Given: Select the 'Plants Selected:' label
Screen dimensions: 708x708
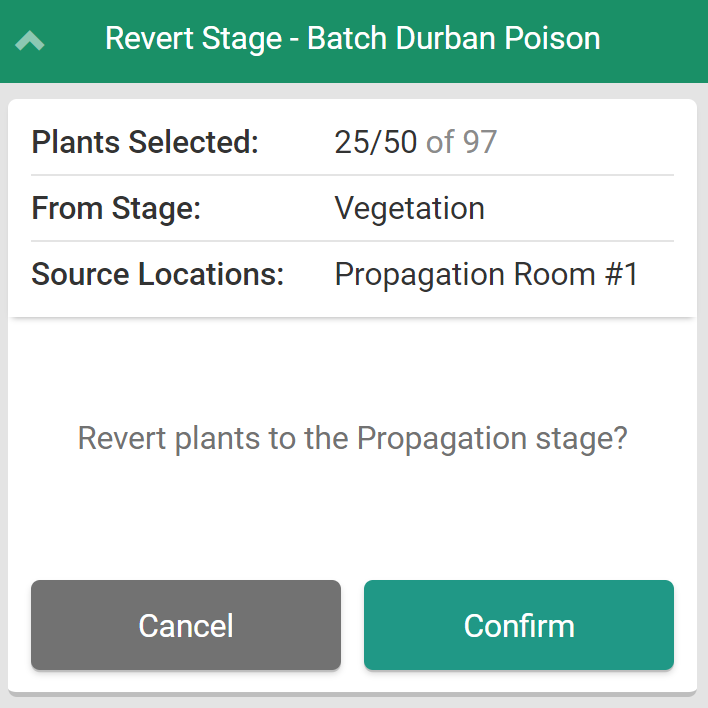Looking at the screenshot, I should pos(145,142).
